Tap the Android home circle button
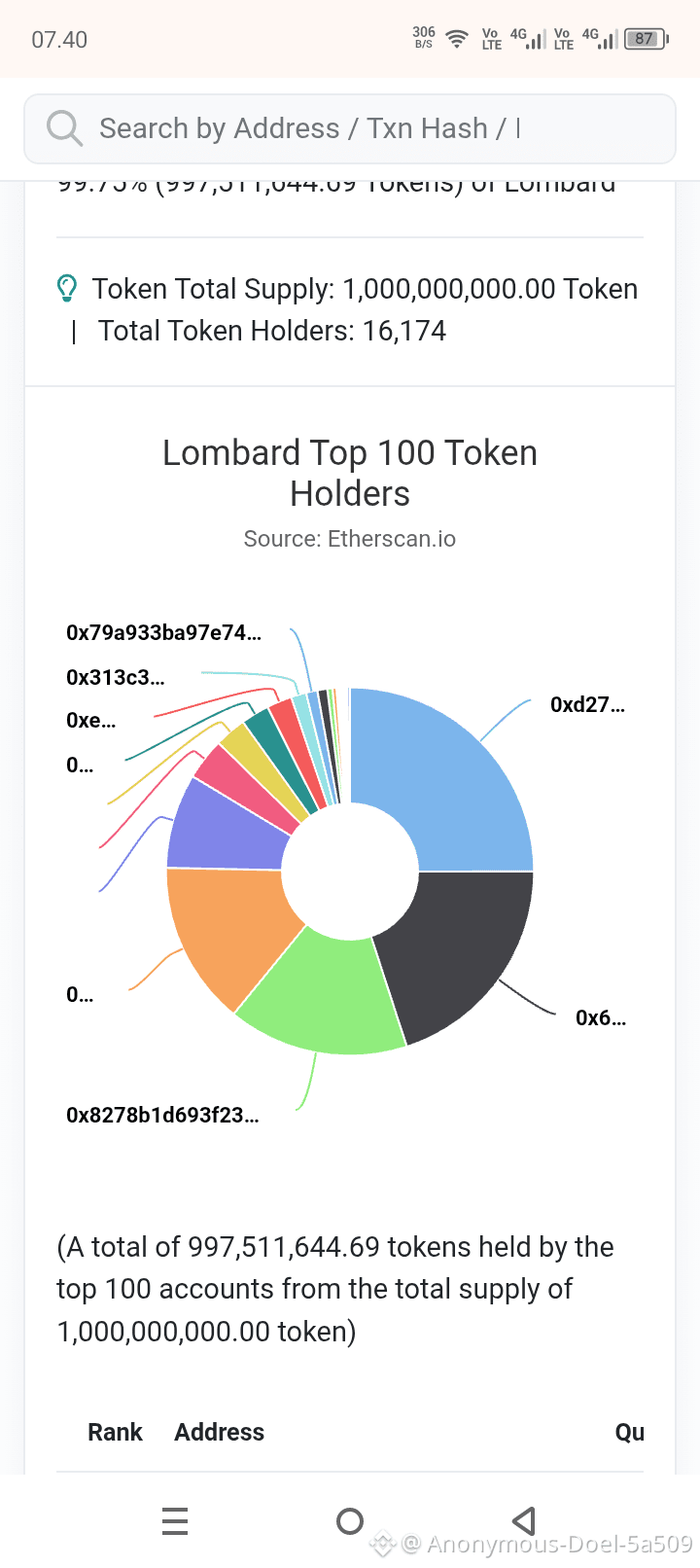The height and width of the screenshot is (1568, 700). click(x=350, y=1520)
